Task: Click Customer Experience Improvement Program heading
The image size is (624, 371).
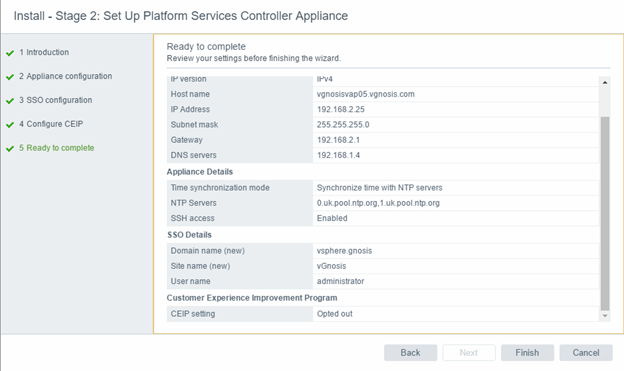Action: tap(252, 298)
